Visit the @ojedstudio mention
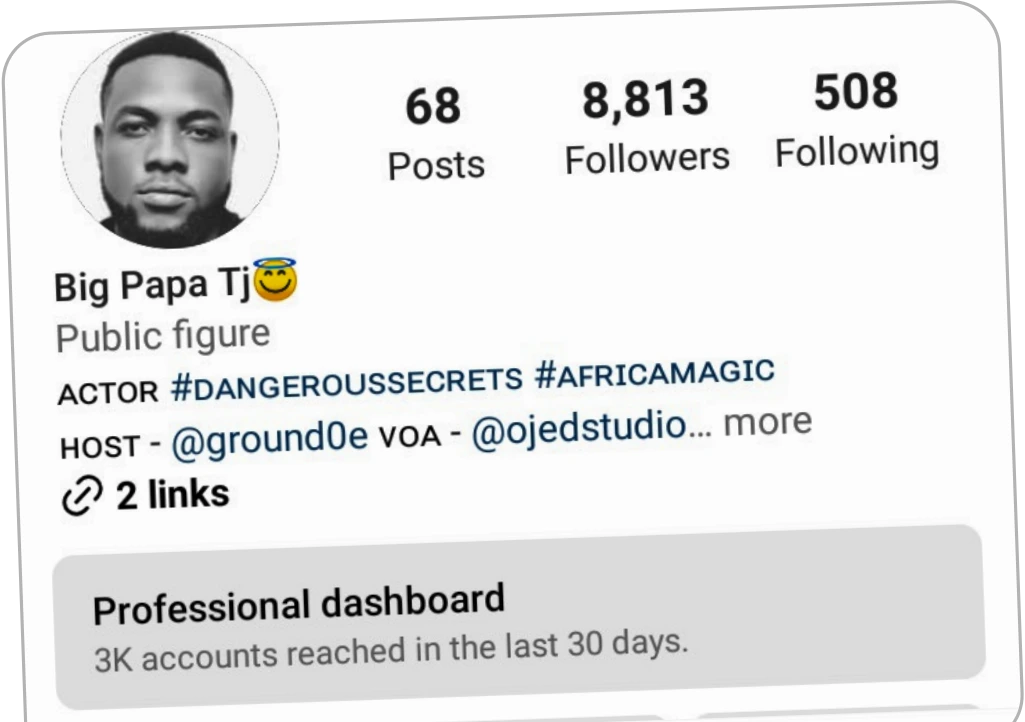The width and height of the screenshot is (1025, 722). pyautogui.click(x=579, y=429)
